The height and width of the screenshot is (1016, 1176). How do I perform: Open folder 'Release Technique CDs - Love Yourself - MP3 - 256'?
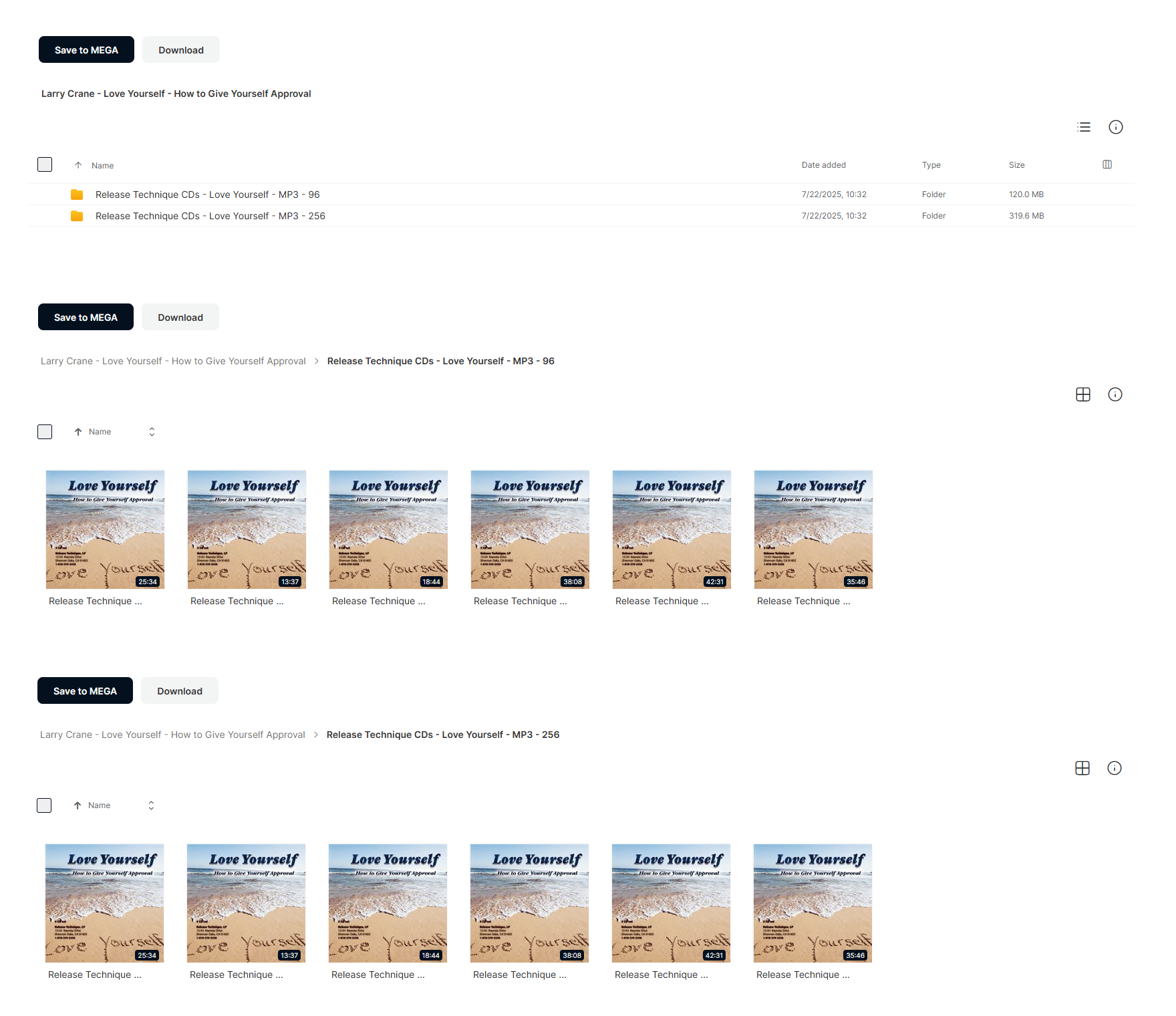click(x=210, y=216)
